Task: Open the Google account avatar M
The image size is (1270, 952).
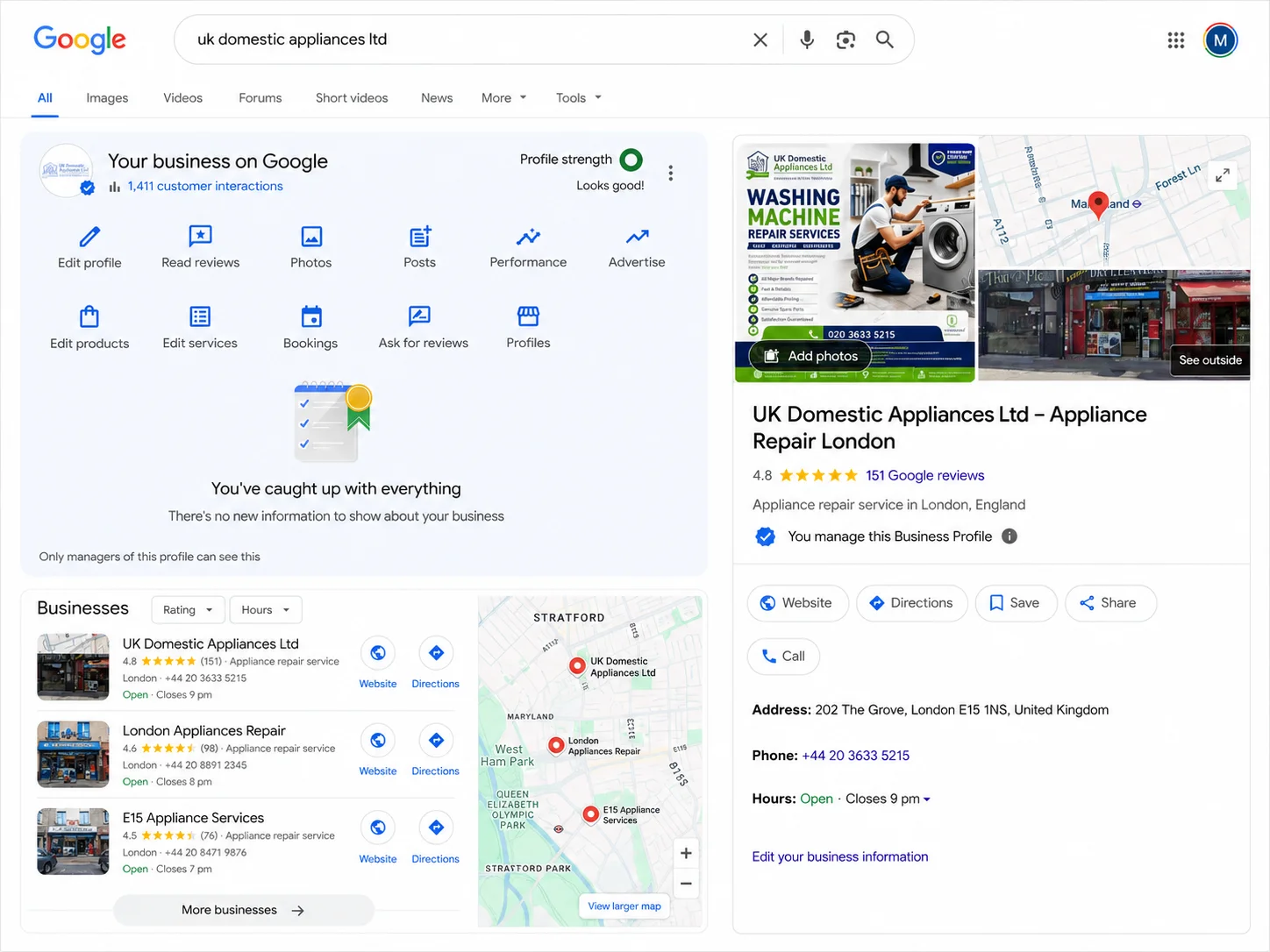Action: pos(1220,39)
